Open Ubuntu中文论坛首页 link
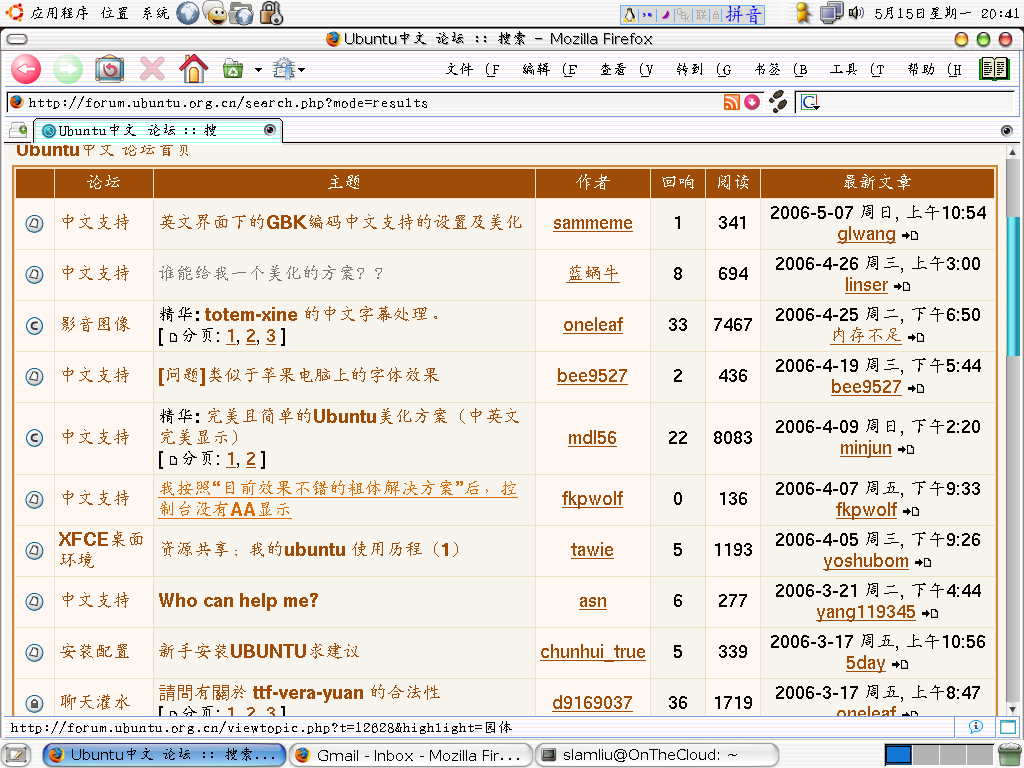 pos(103,150)
